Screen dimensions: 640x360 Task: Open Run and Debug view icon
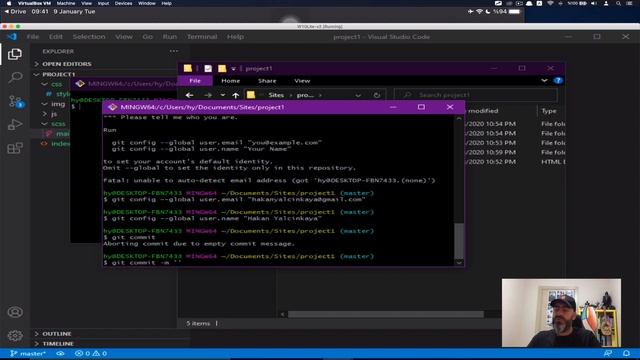[15, 124]
